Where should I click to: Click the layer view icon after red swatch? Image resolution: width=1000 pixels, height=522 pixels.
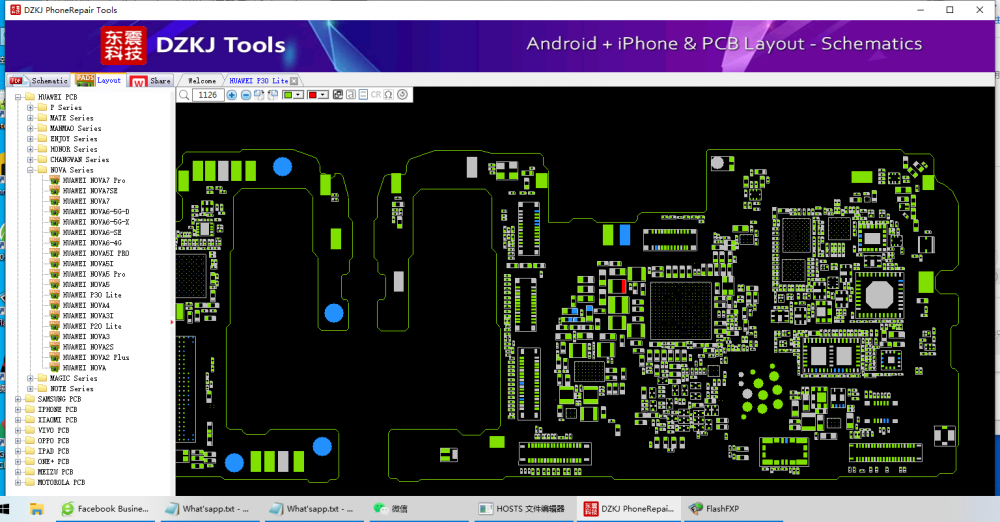coord(338,95)
